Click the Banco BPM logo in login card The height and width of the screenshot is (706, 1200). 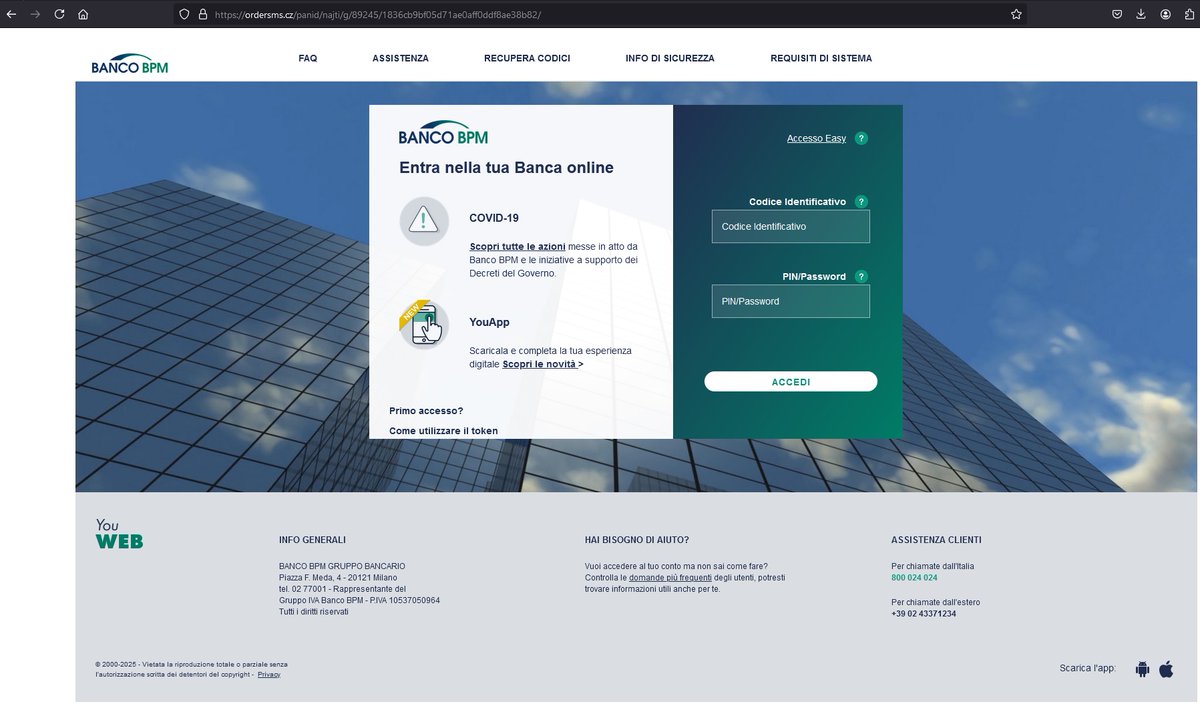[443, 133]
